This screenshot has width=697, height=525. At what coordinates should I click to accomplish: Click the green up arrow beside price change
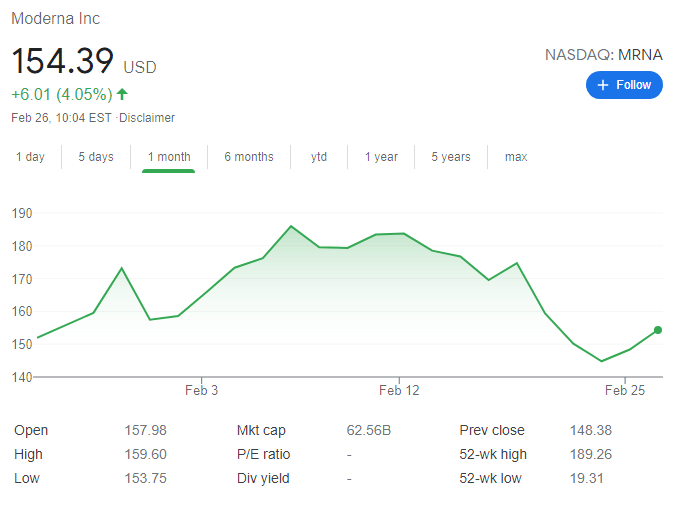point(122,94)
